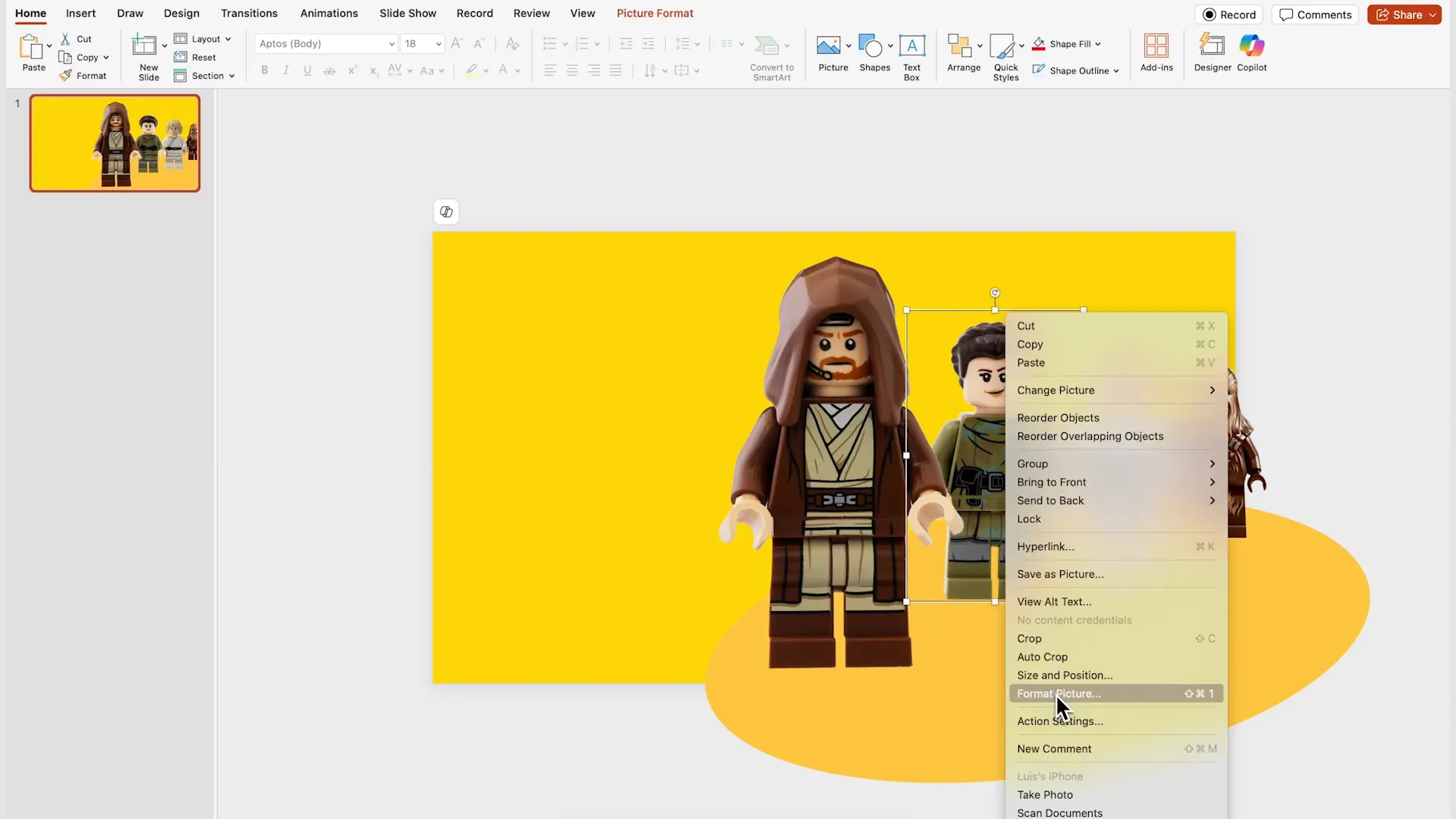1456x819 pixels.
Task: Insert a Text Box
Action: [x=912, y=45]
